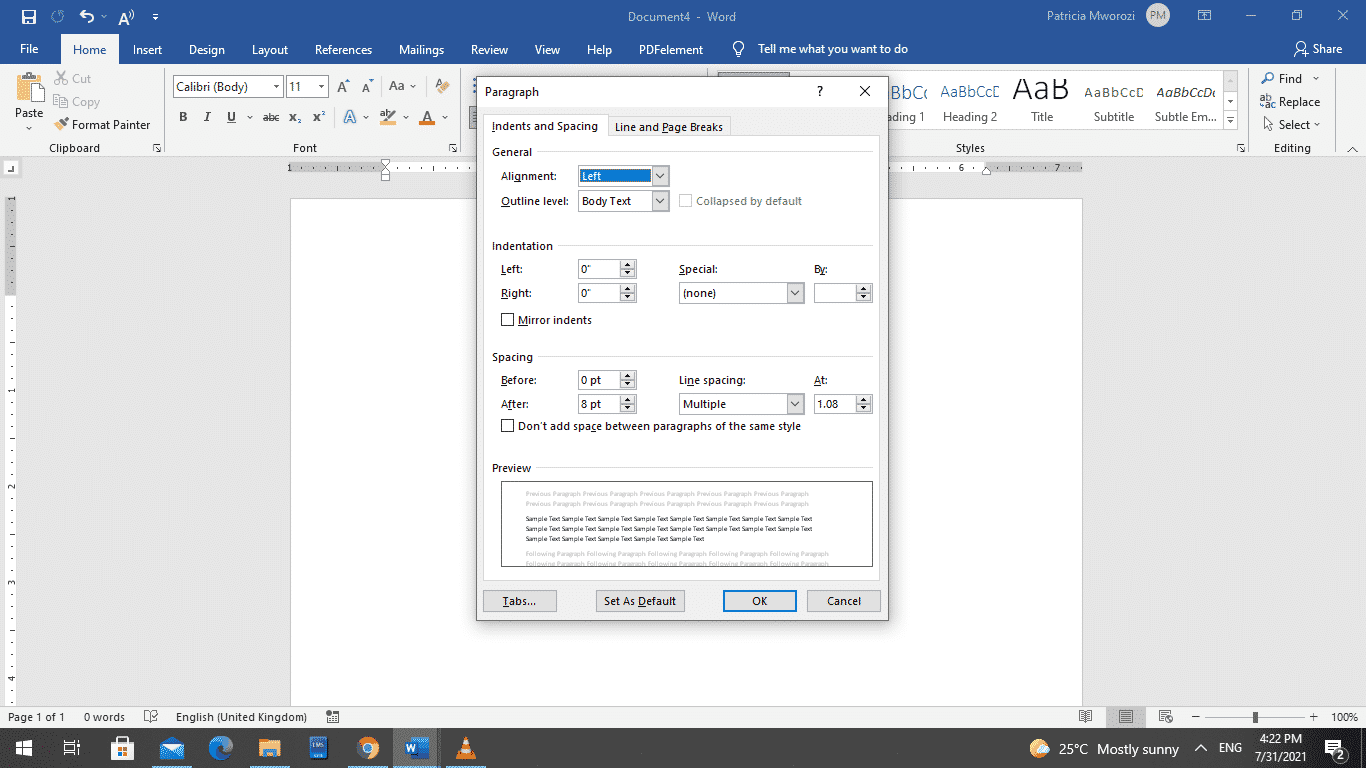Apply Subscript formatting

[x=294, y=117]
